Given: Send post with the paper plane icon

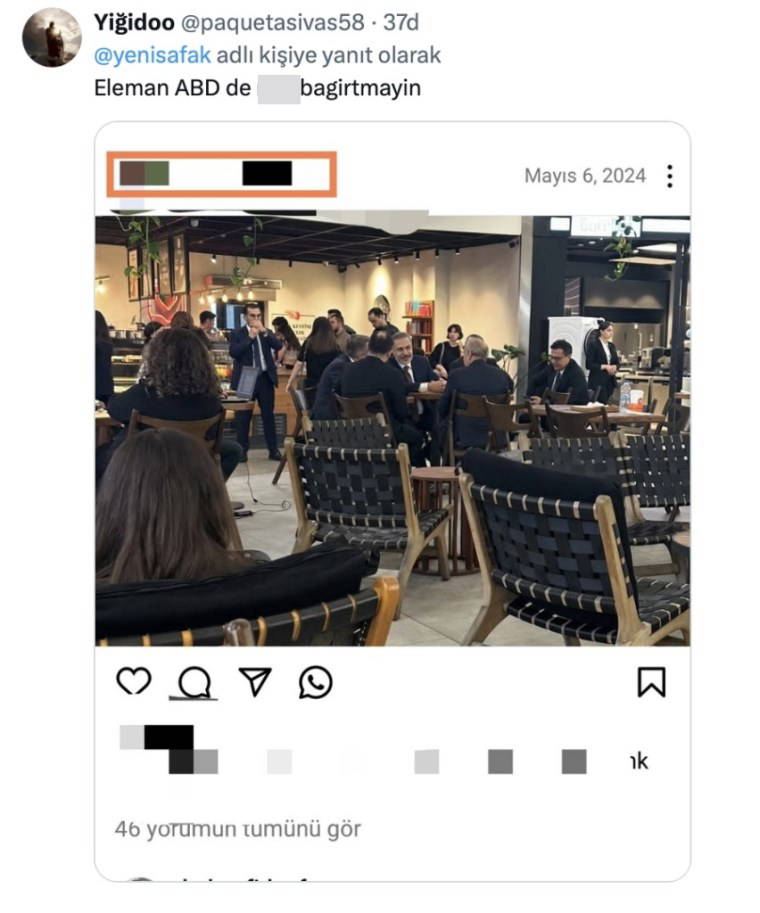Looking at the screenshot, I should pos(255,682).
